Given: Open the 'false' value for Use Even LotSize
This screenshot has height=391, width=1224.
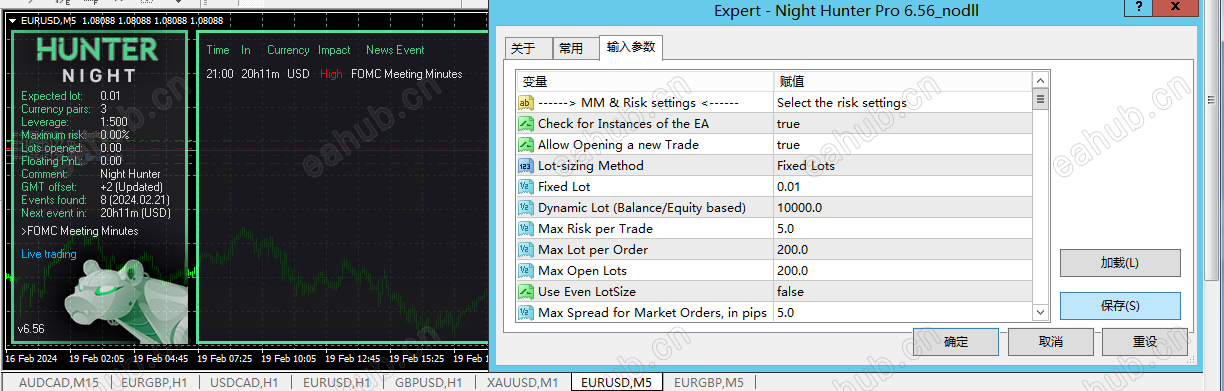Looking at the screenshot, I should pyautogui.click(x=902, y=292).
